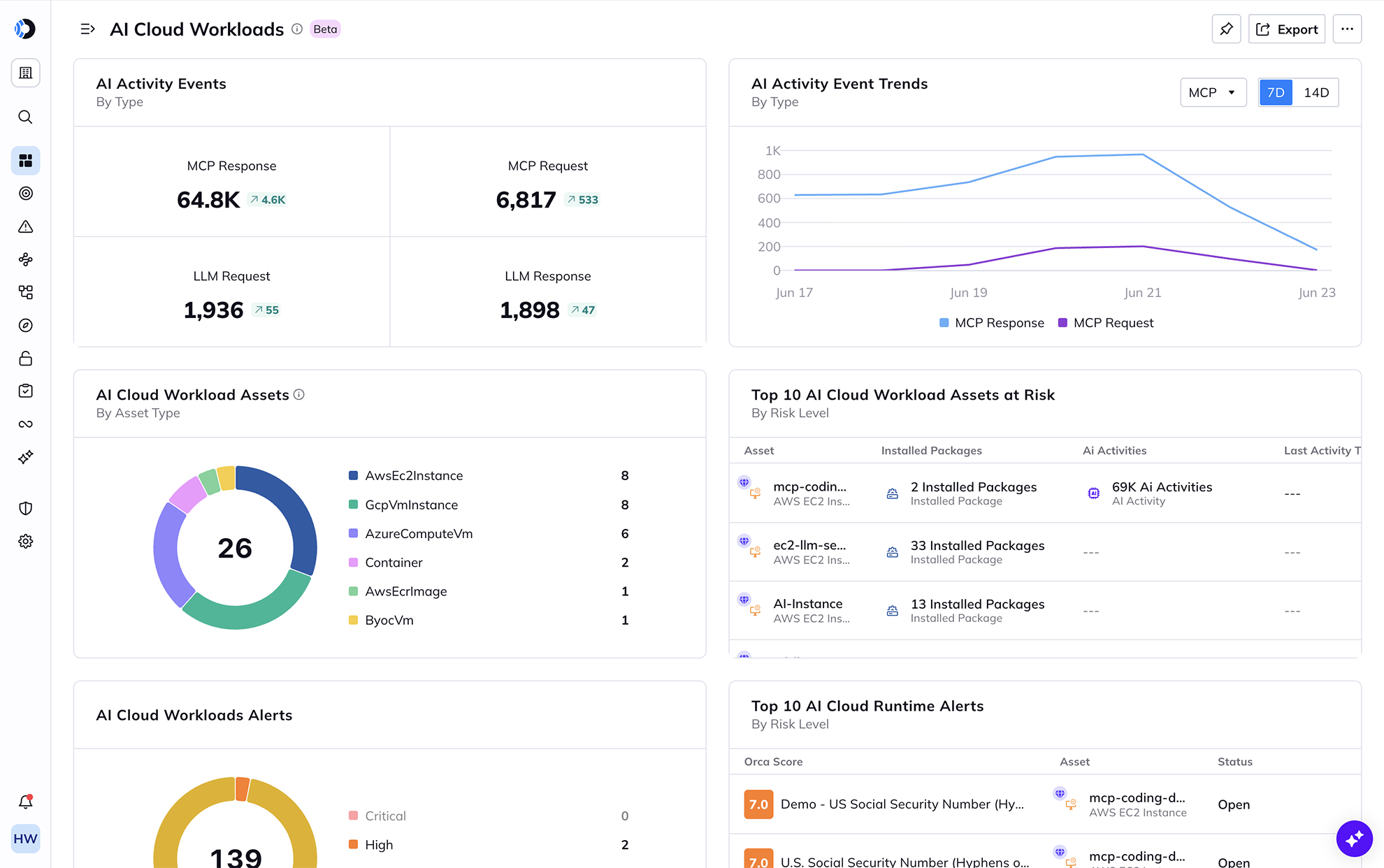Select the dashboards grid icon
Screen dimensions: 1384x868
[25, 161]
